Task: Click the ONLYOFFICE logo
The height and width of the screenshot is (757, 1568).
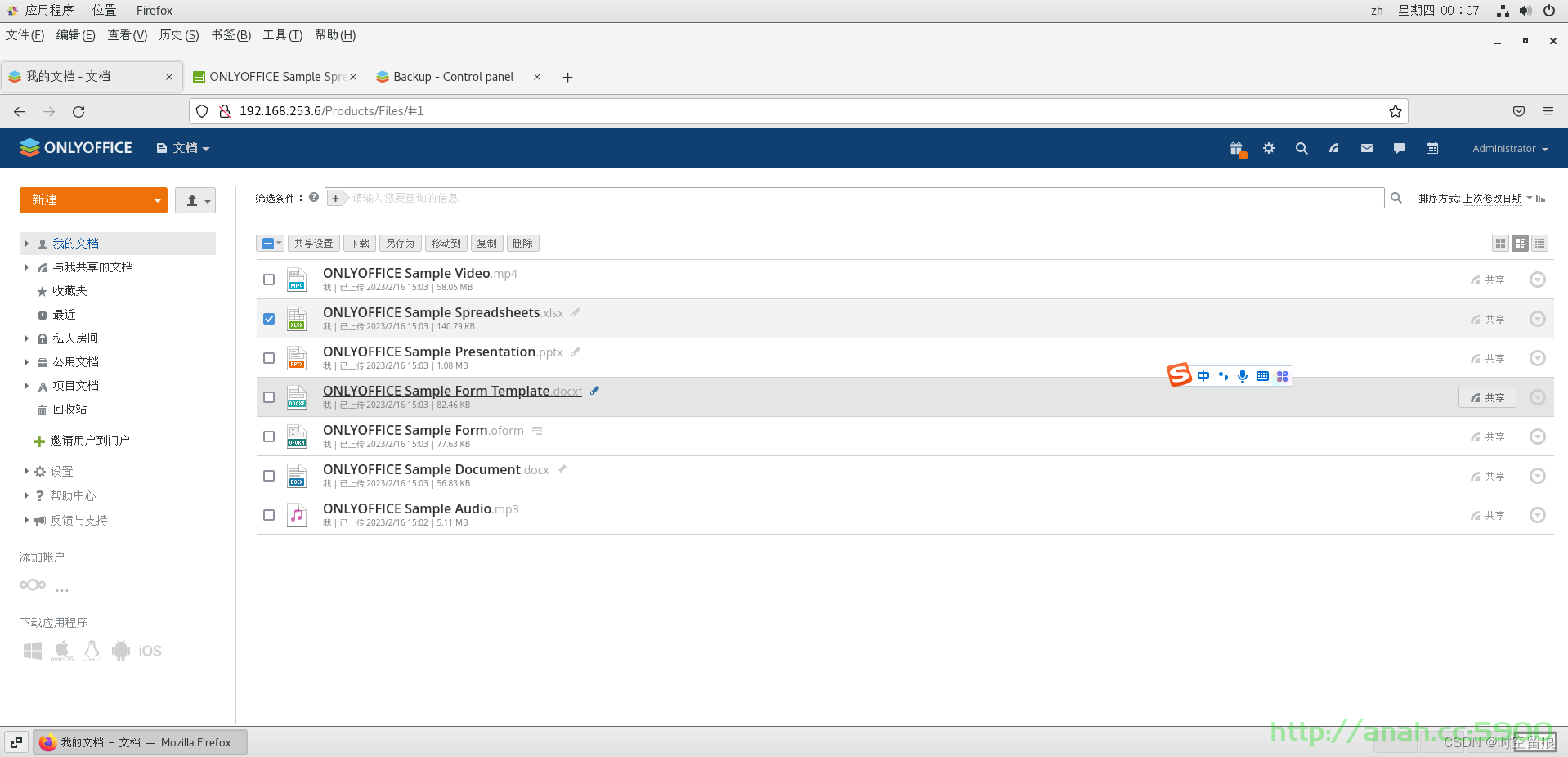Action: click(75, 147)
